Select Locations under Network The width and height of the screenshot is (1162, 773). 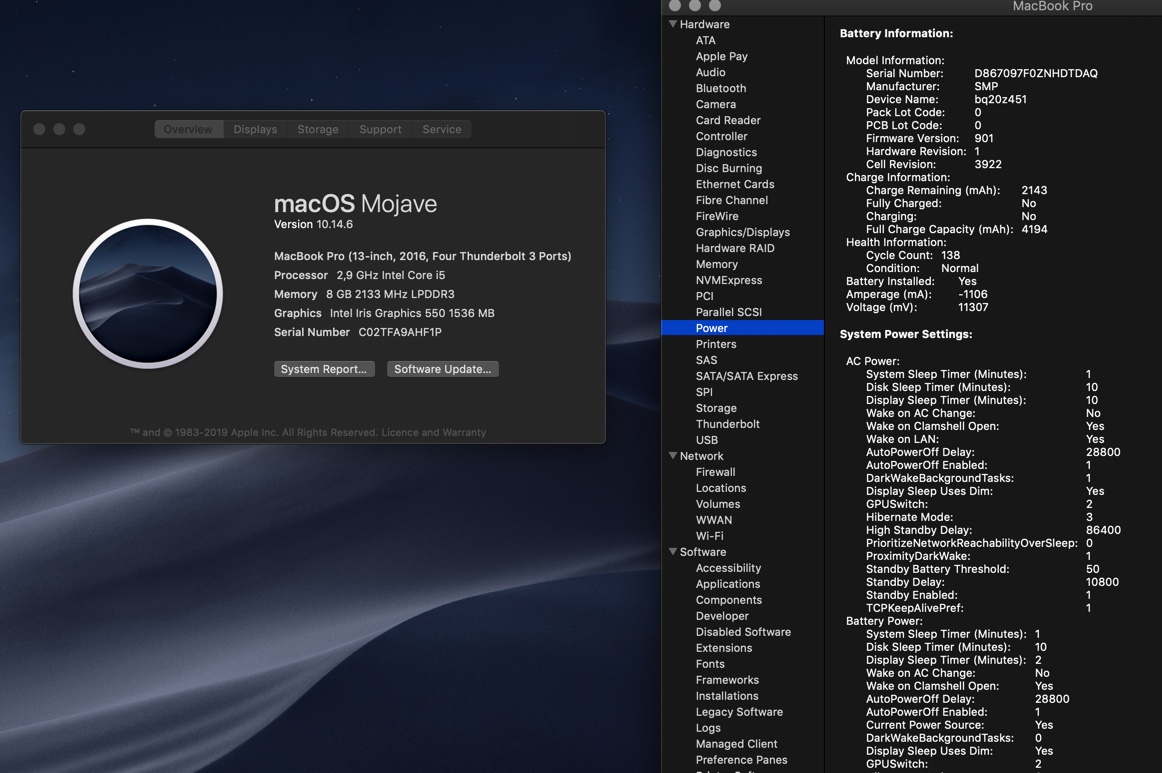721,488
